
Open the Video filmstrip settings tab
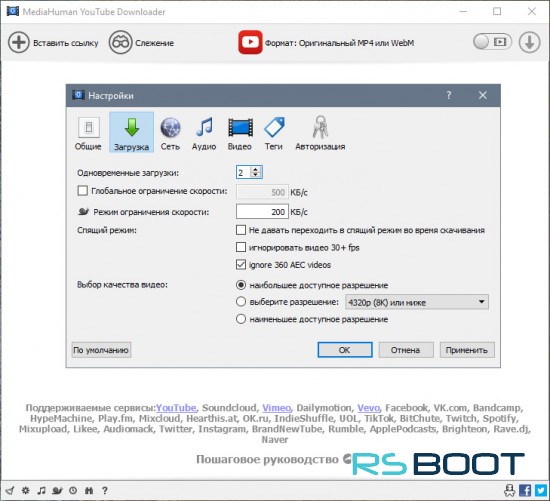[x=240, y=134]
